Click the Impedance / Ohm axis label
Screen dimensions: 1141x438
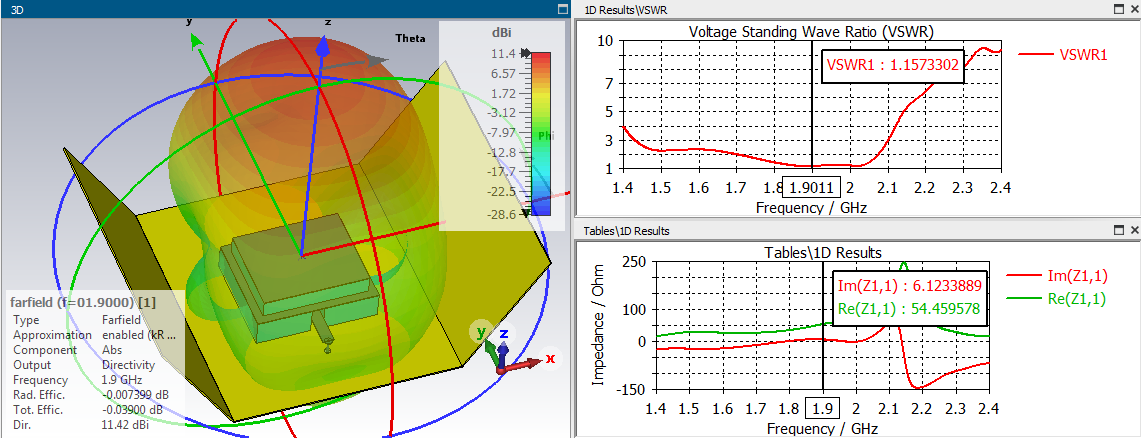click(598, 324)
